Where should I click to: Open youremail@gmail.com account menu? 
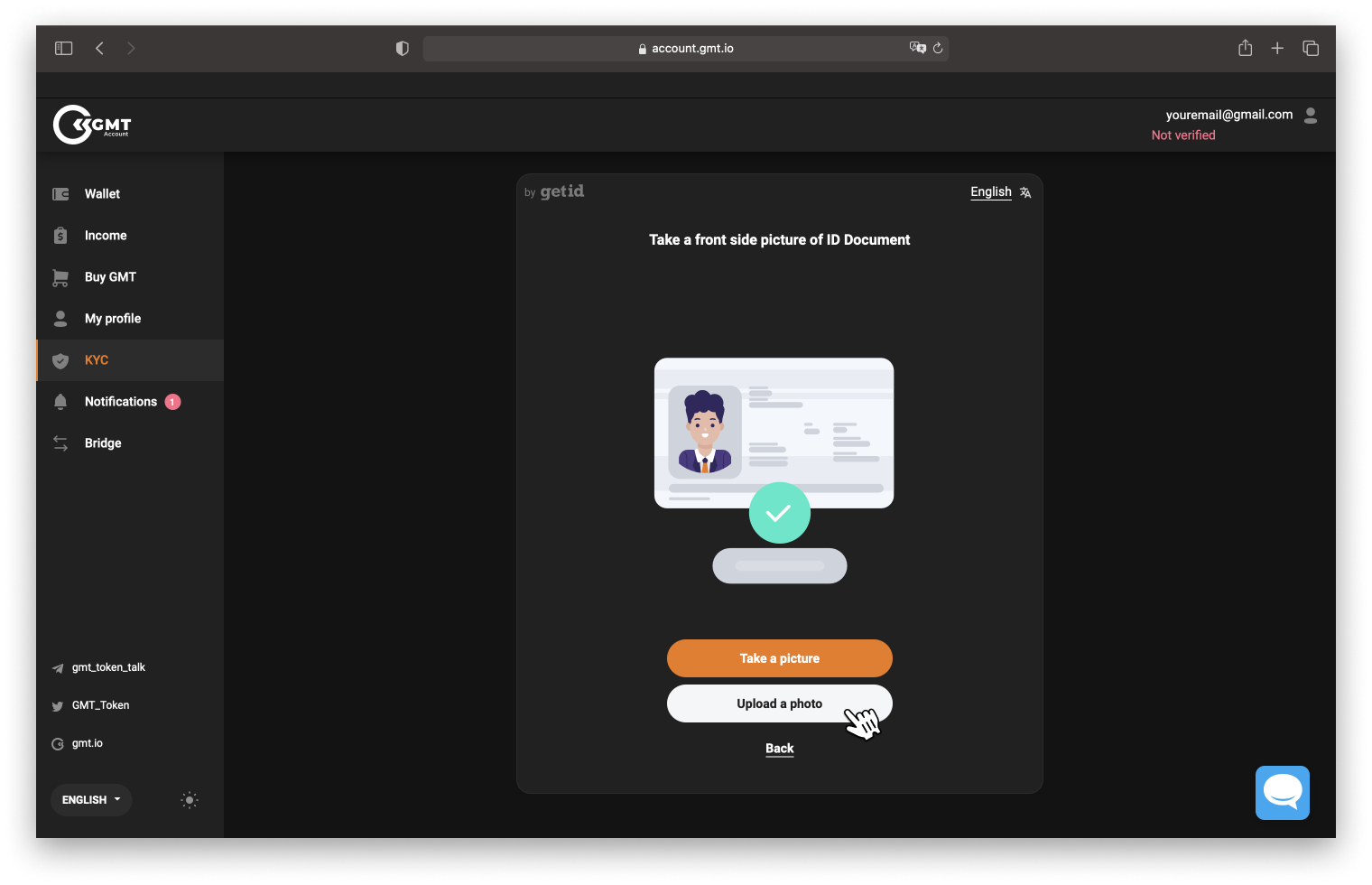1228,115
